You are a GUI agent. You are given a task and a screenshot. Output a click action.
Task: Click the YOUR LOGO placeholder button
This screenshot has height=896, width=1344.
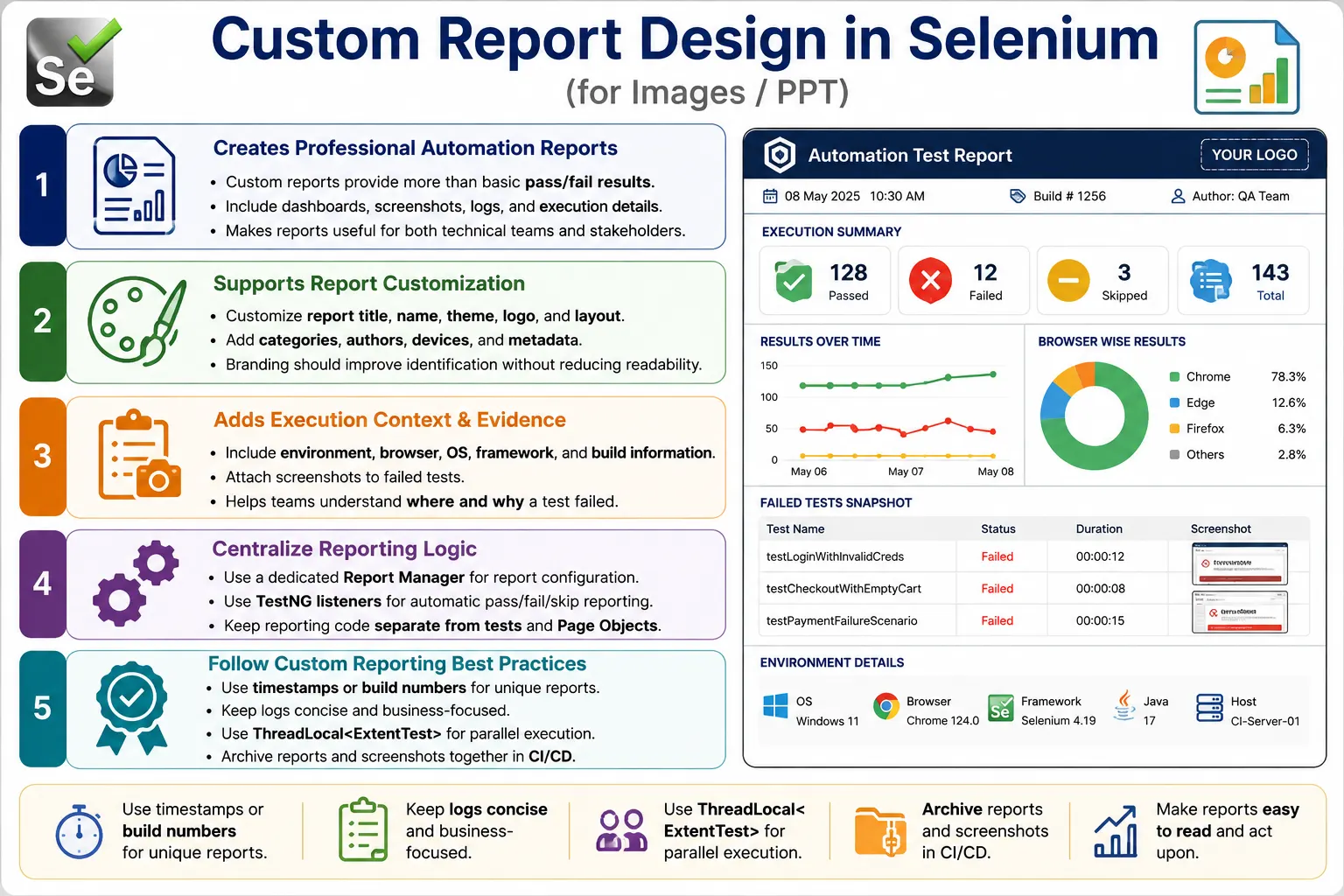1255,155
